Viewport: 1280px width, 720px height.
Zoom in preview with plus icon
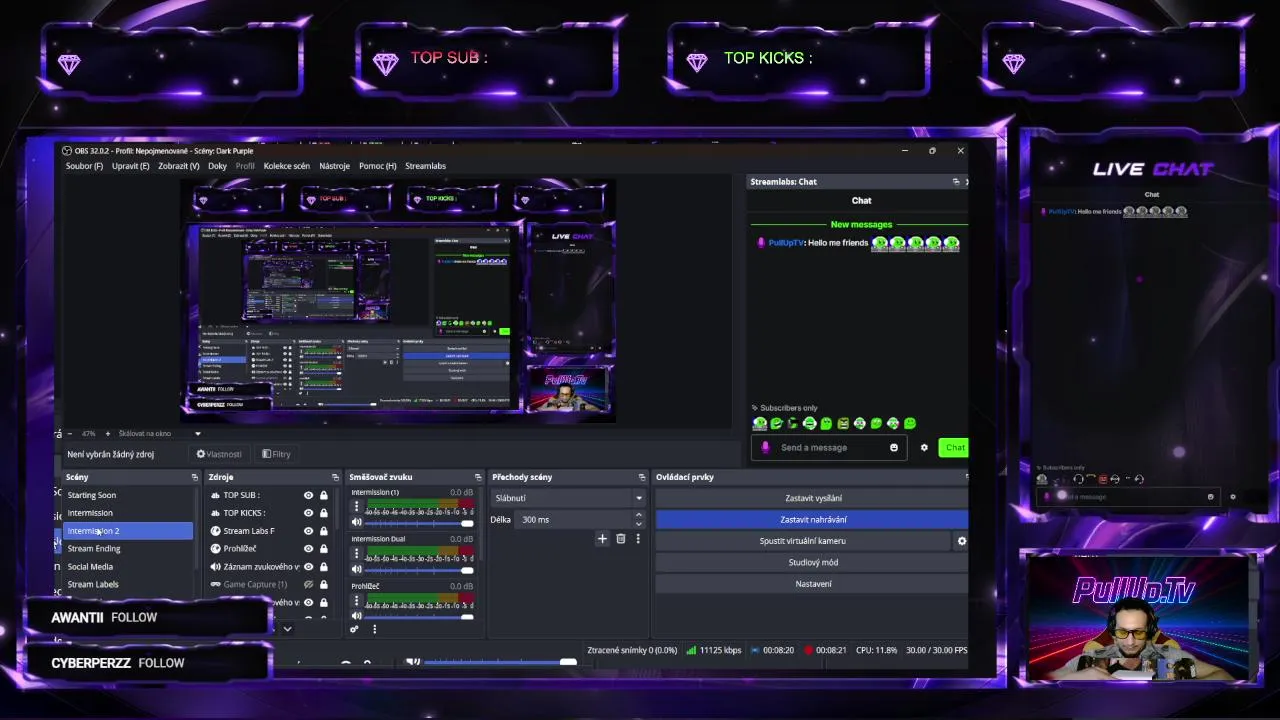[106, 434]
